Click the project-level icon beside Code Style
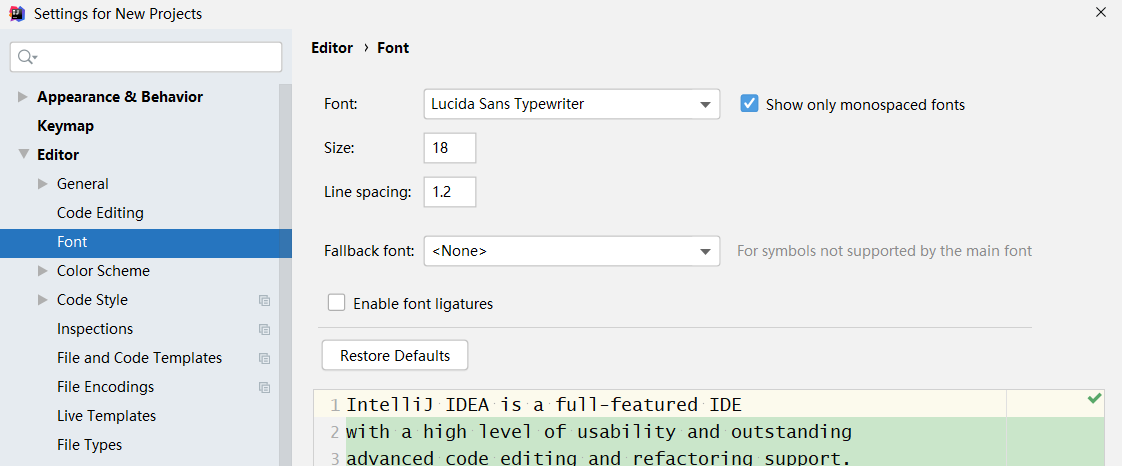The image size is (1122, 466). coord(264,300)
